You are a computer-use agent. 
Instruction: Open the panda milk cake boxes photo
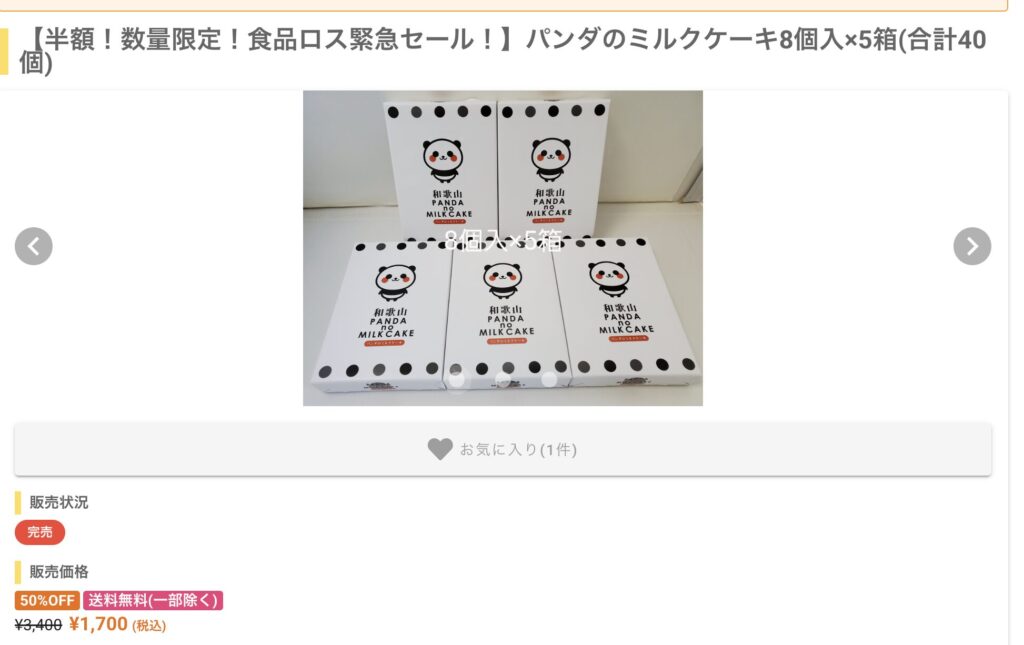click(503, 248)
